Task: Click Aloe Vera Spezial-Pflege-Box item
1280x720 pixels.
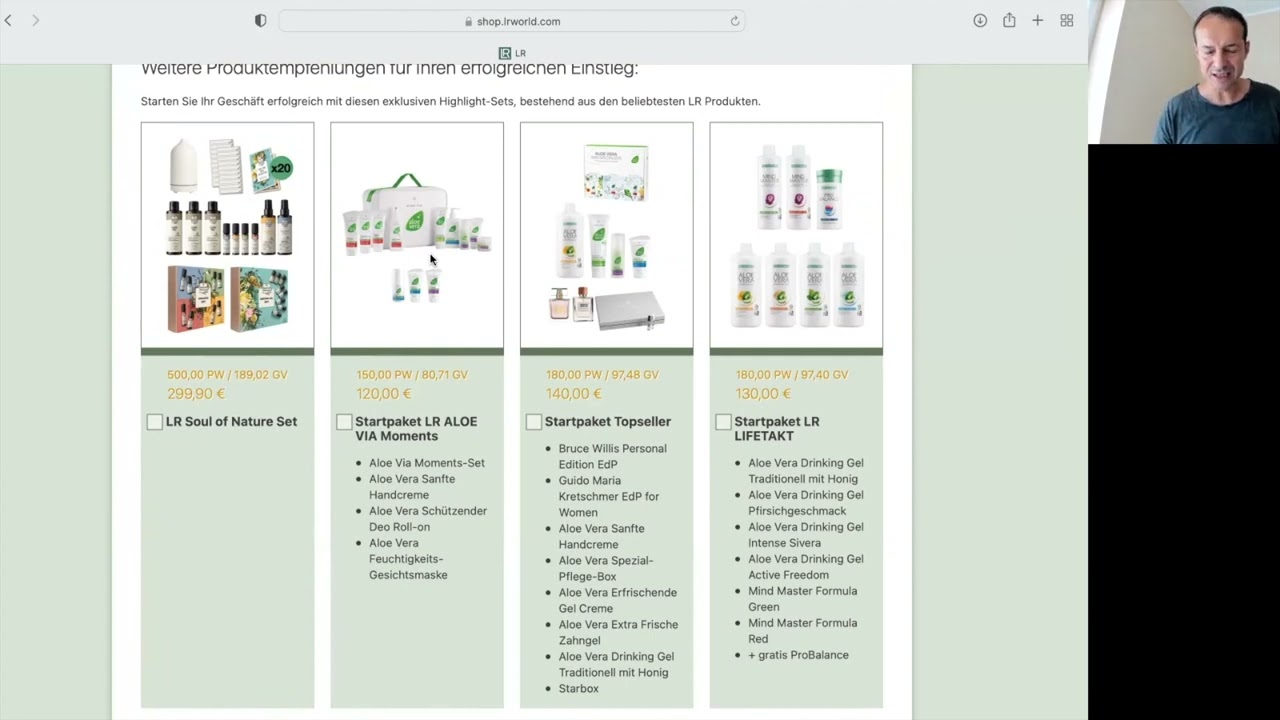Action: [606, 569]
